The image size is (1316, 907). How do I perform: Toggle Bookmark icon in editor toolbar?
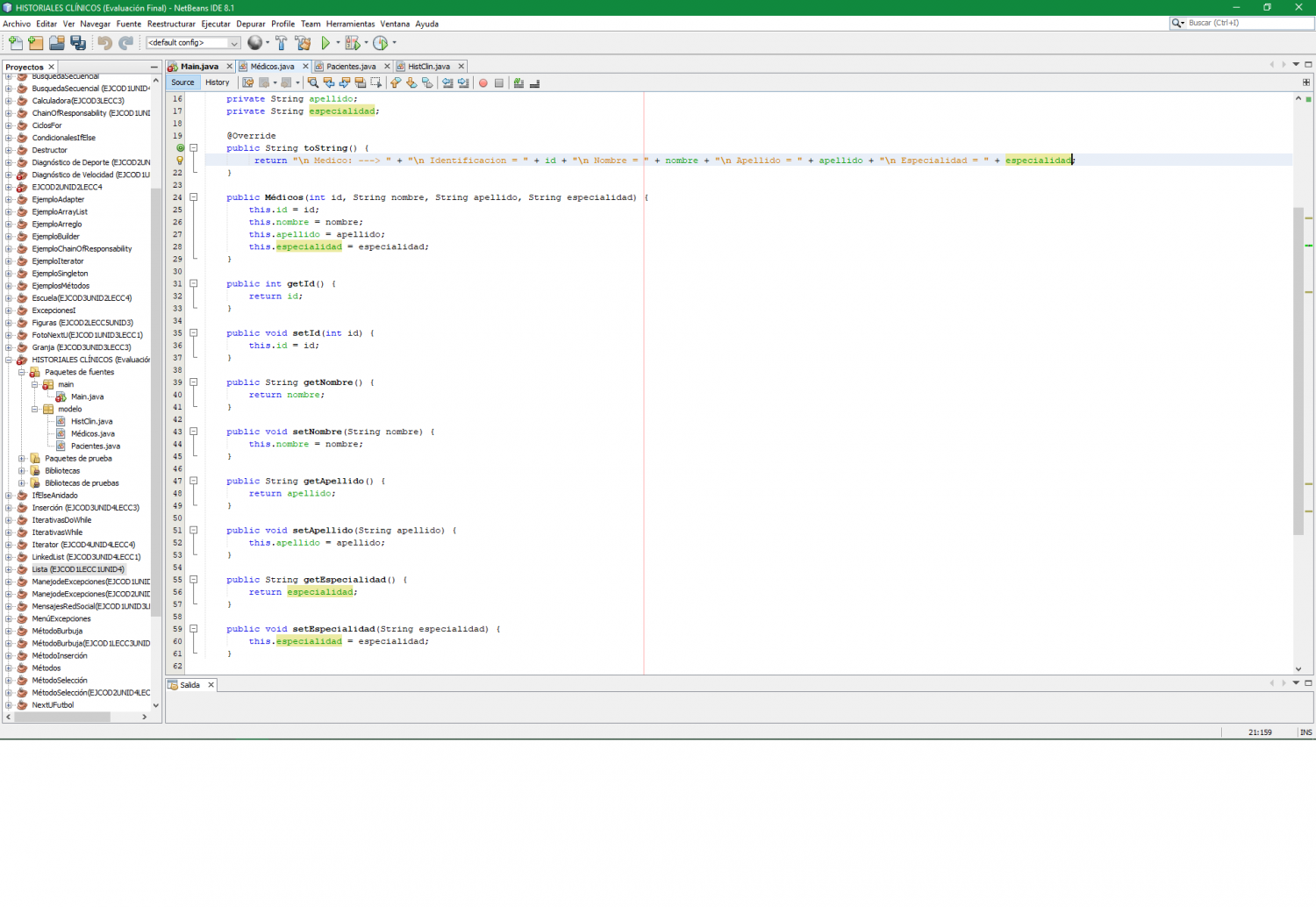click(x=427, y=82)
